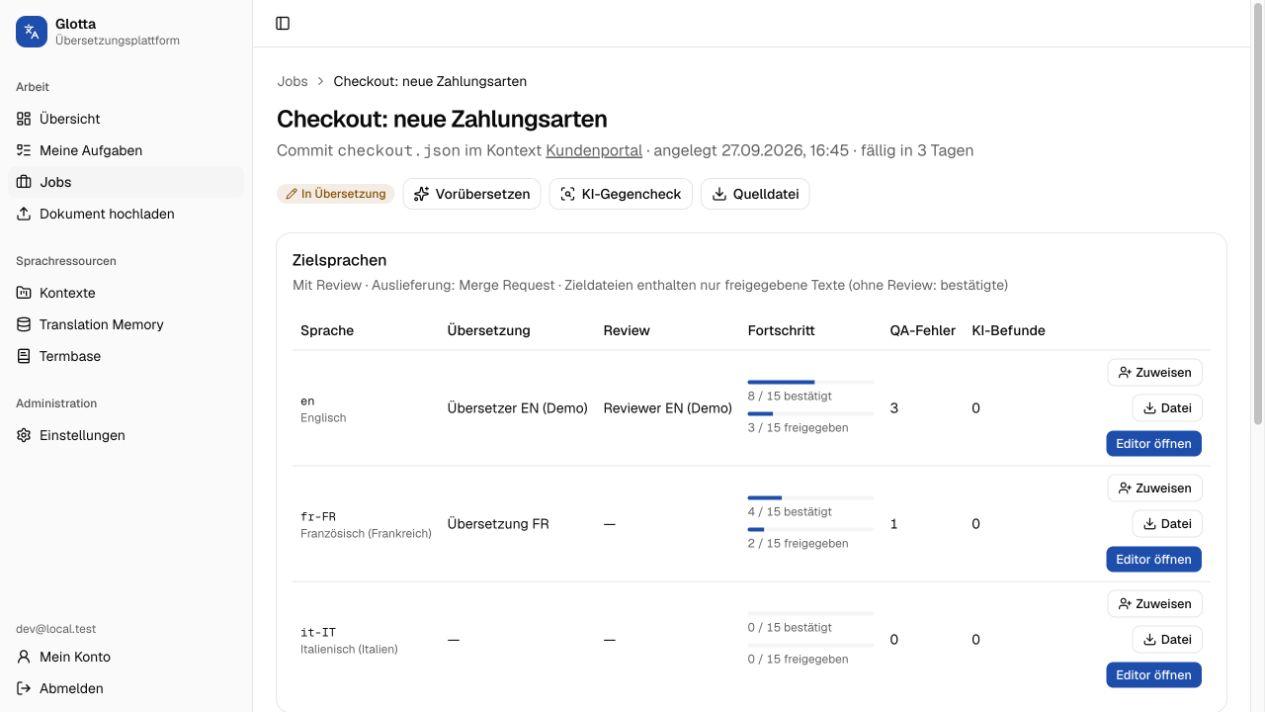
Task: Open Translation Memory in the sidebar
Action: (126, 324)
